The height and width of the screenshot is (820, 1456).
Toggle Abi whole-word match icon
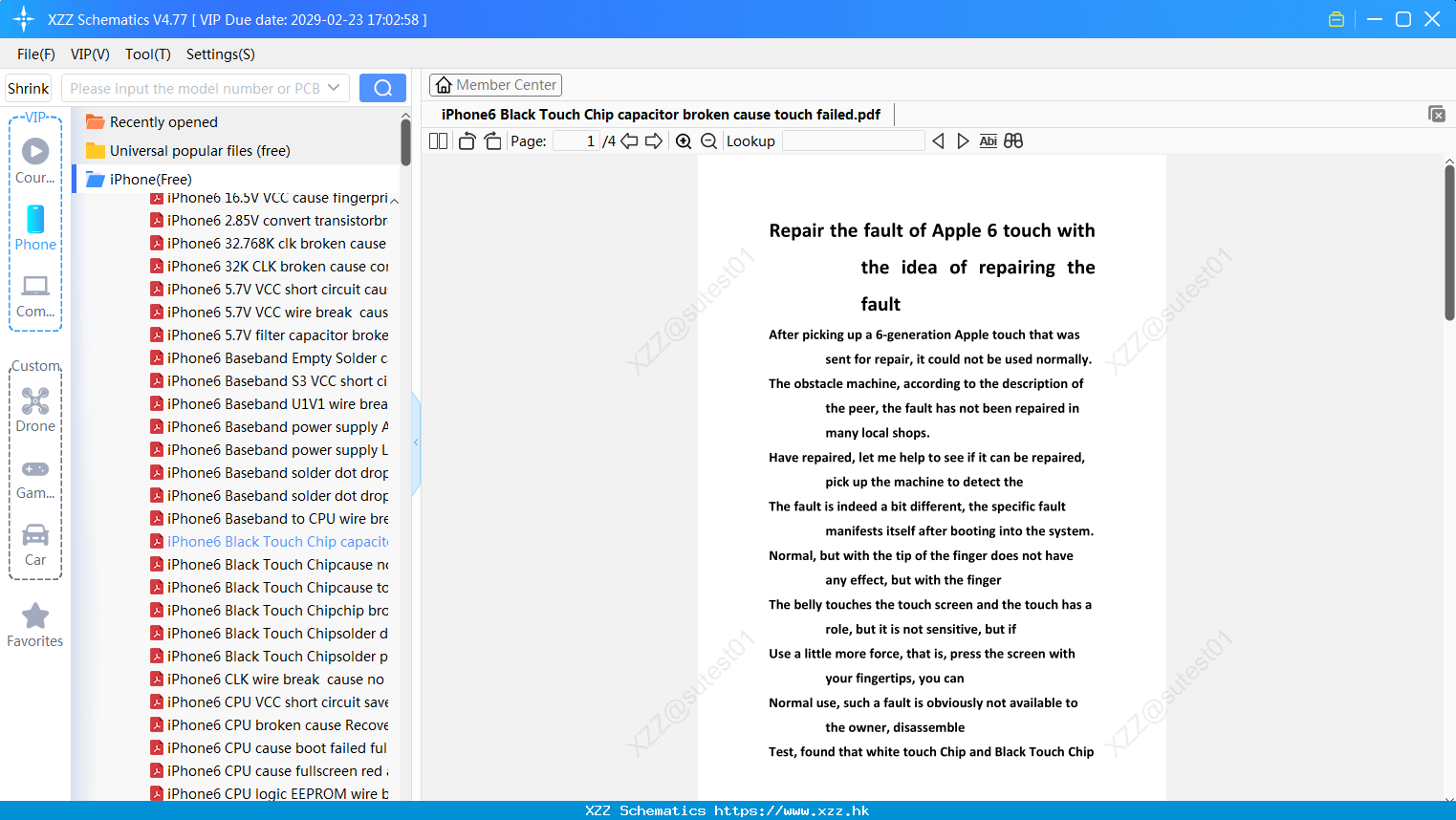(989, 141)
